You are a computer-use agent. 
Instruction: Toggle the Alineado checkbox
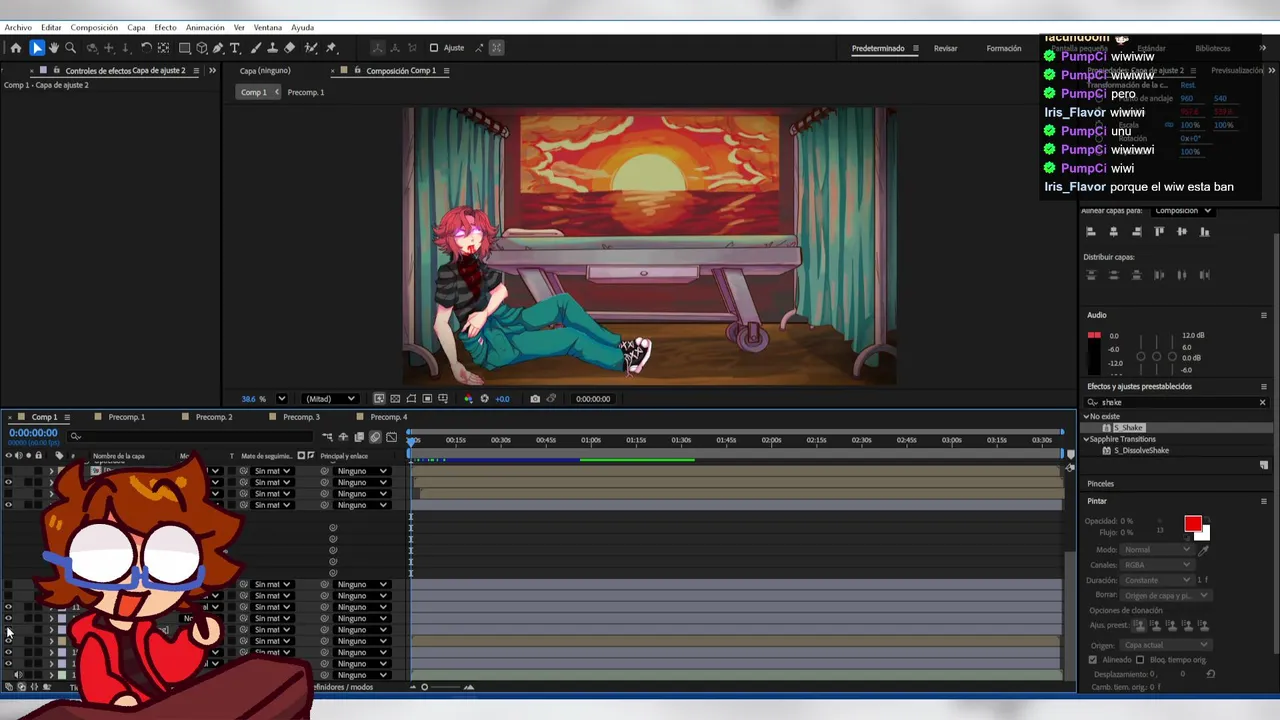pos(1093,660)
